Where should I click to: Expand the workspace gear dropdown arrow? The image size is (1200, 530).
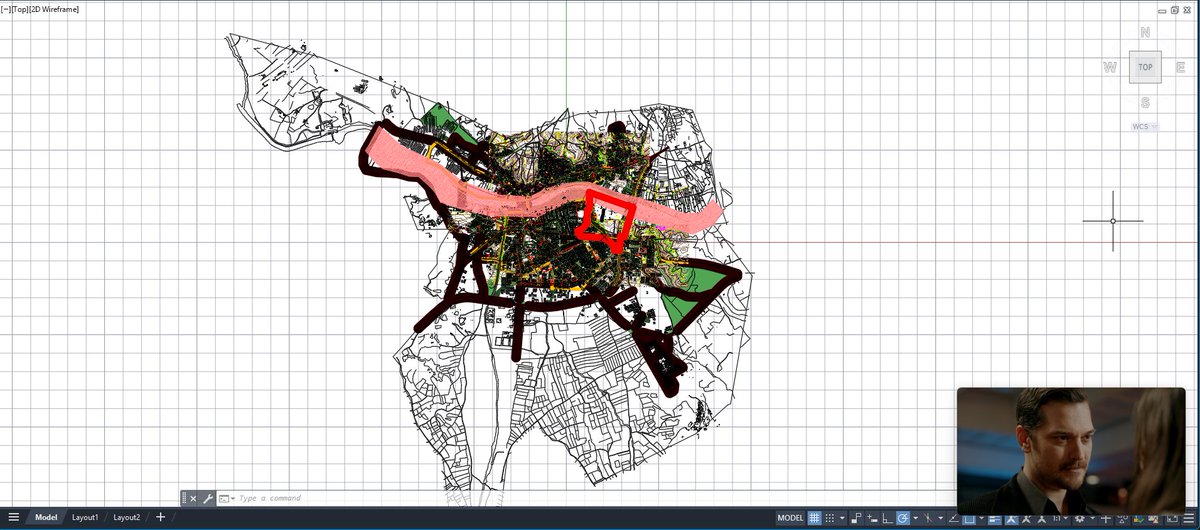click(1092, 518)
